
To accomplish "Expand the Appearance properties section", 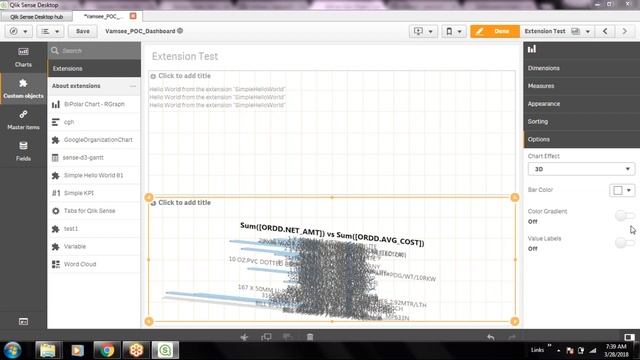I will point(582,104).
